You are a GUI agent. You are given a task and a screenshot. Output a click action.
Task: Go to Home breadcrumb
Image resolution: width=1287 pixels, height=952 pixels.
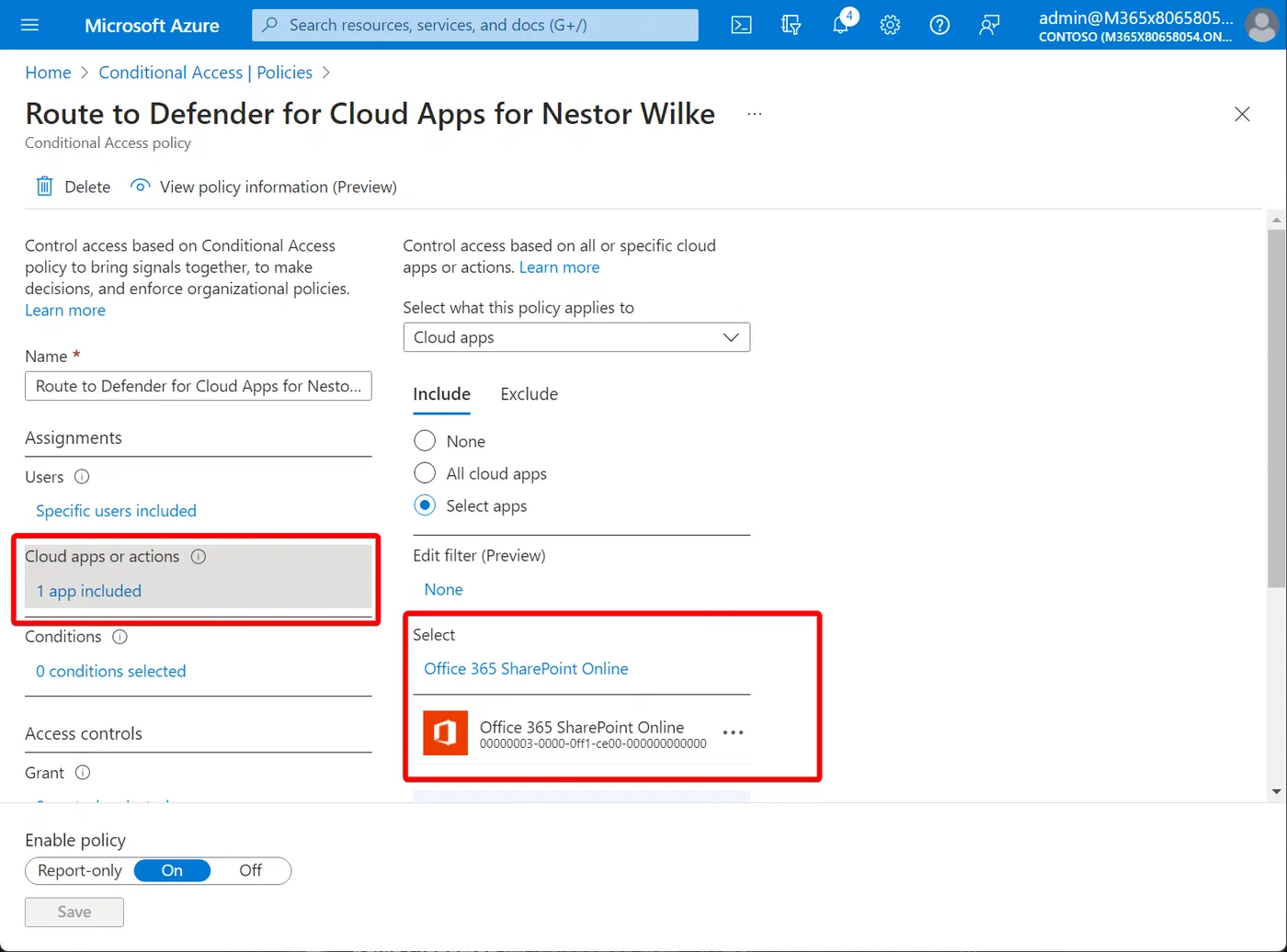(48, 73)
